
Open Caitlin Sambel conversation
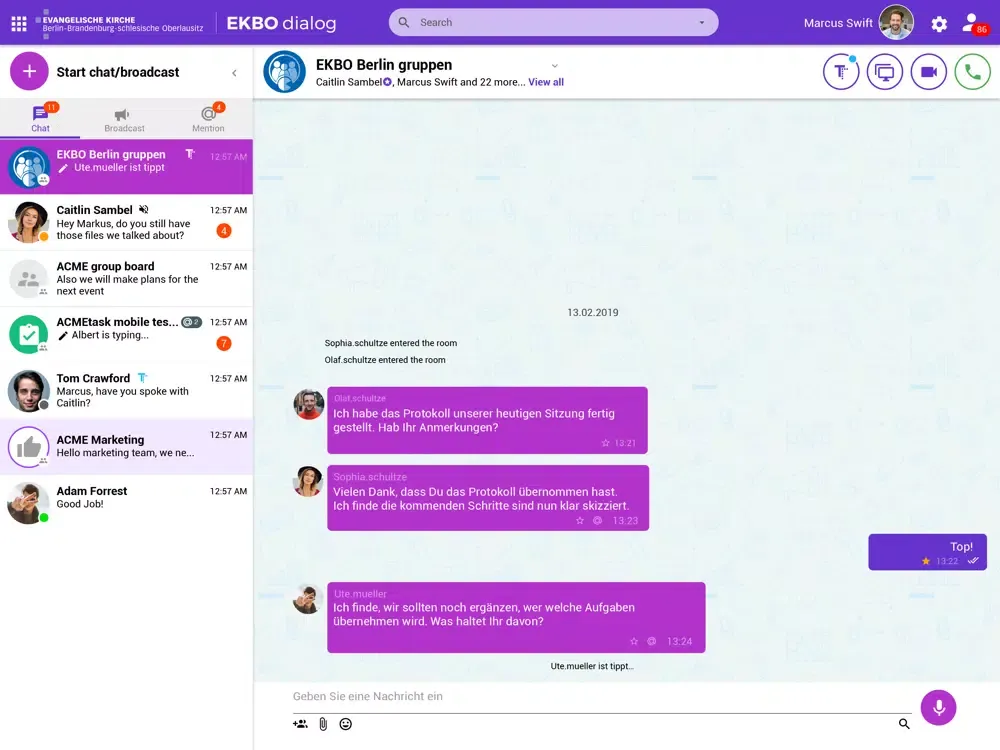126,222
